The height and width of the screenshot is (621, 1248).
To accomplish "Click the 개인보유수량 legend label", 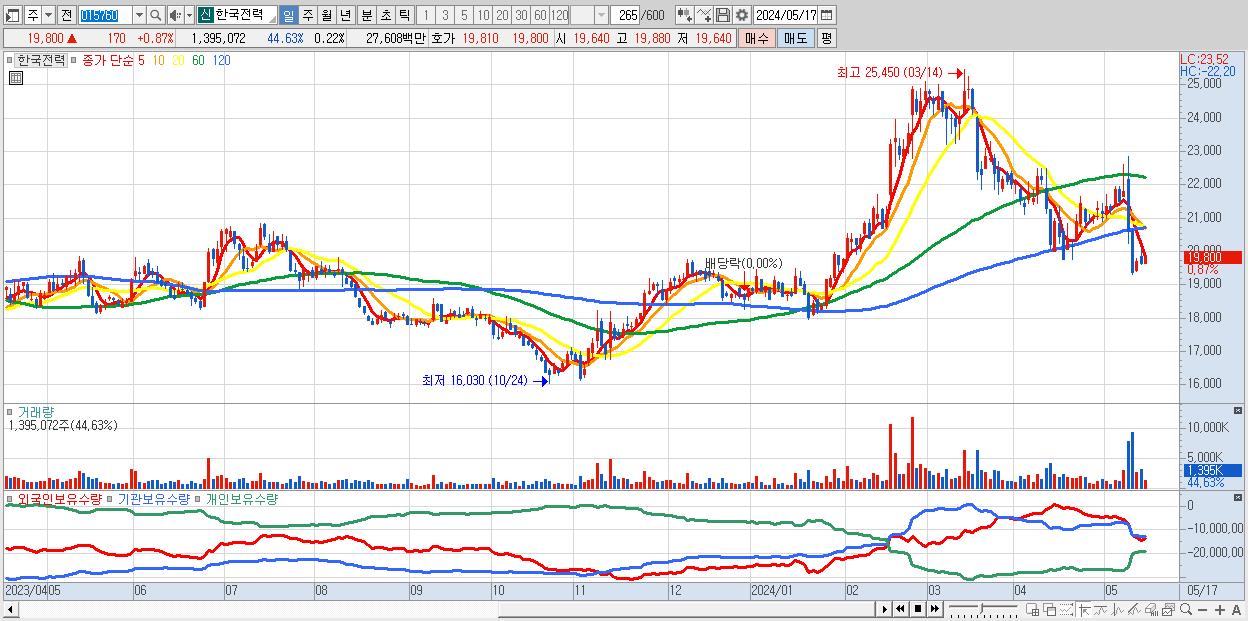I will point(240,498).
